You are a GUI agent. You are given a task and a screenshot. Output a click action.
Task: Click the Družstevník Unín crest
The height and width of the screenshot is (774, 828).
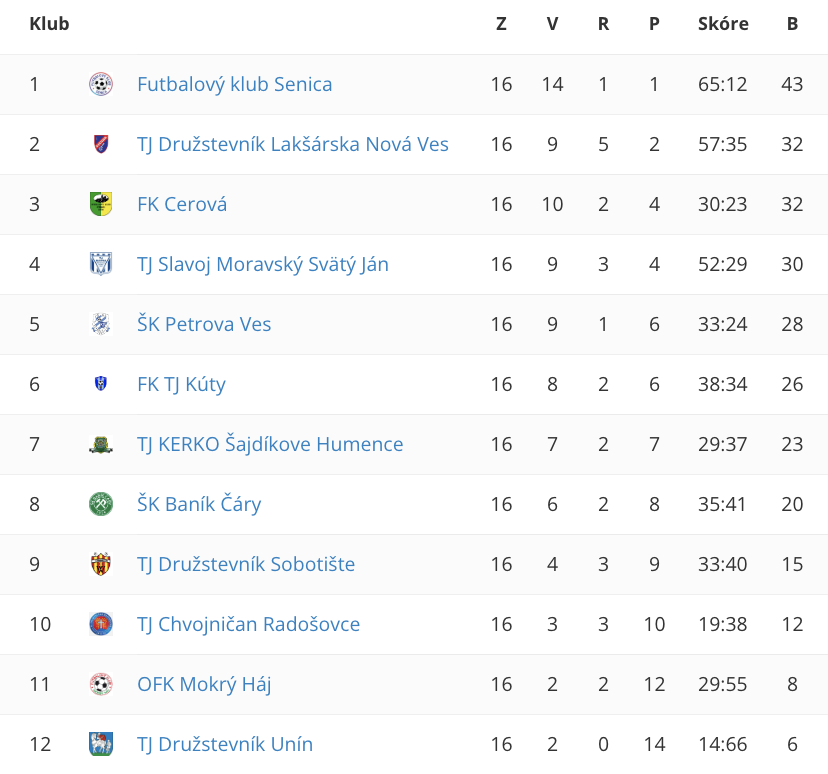point(101,744)
